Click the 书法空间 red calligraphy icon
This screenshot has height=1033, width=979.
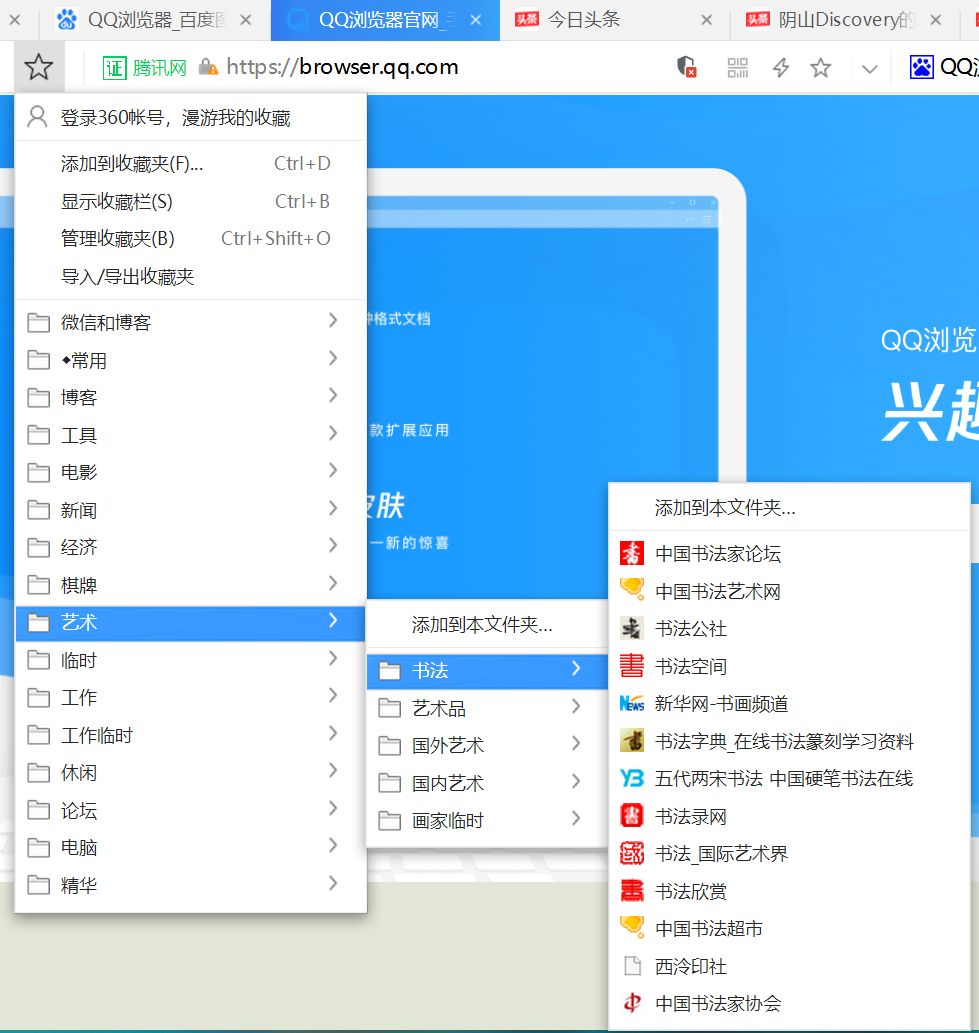tap(633, 666)
